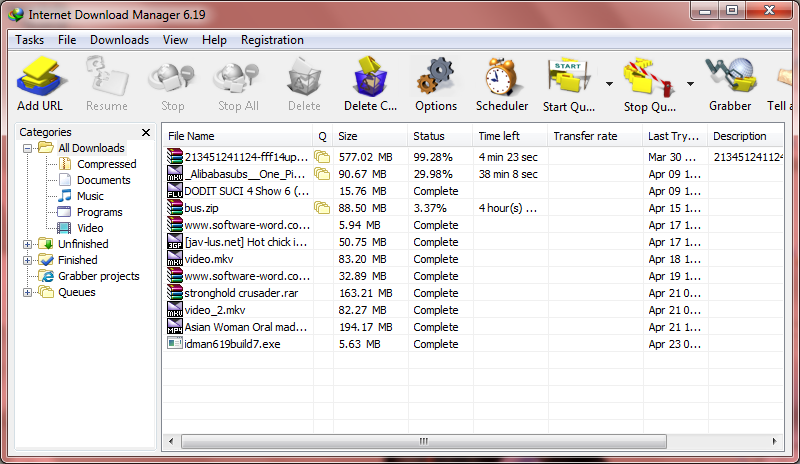The image size is (800, 464).
Task: Click the archive icon of bus.zip
Action: [174, 208]
